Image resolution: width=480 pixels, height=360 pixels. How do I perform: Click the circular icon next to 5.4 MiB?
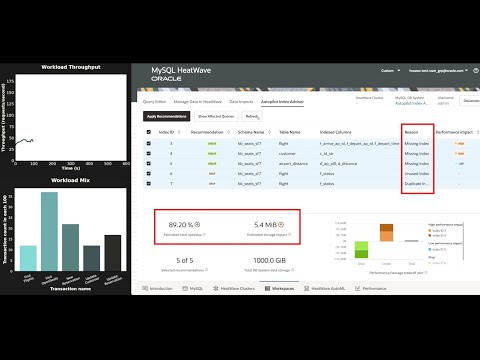coord(281,225)
